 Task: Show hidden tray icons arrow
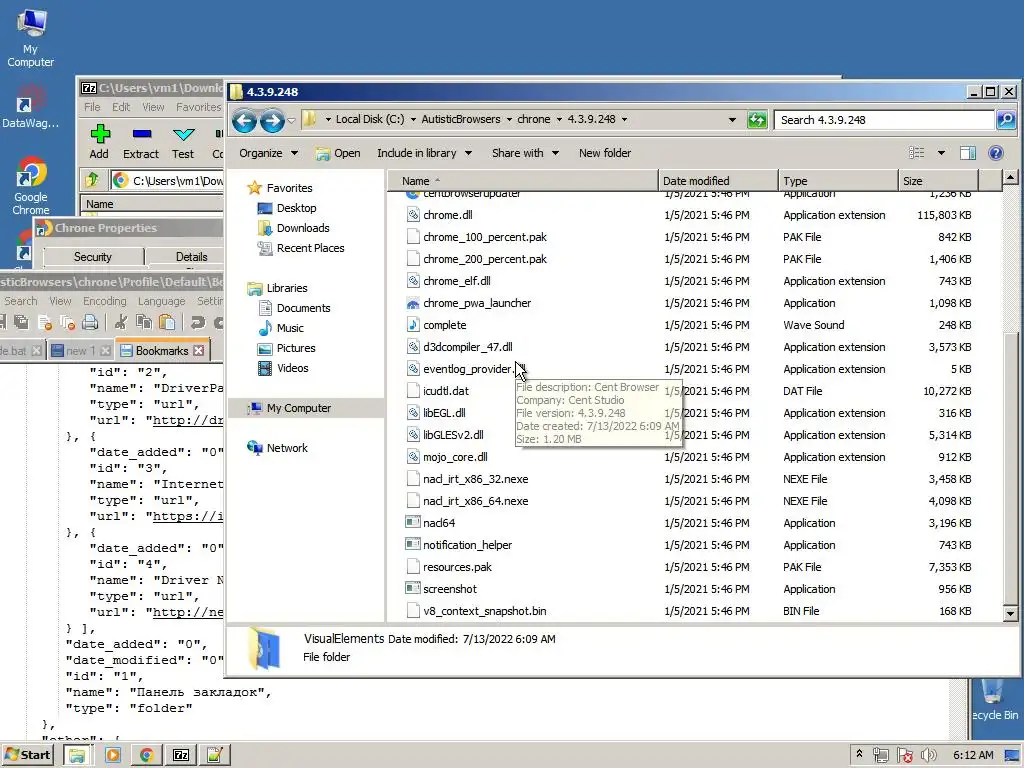pyautogui.click(x=859, y=754)
